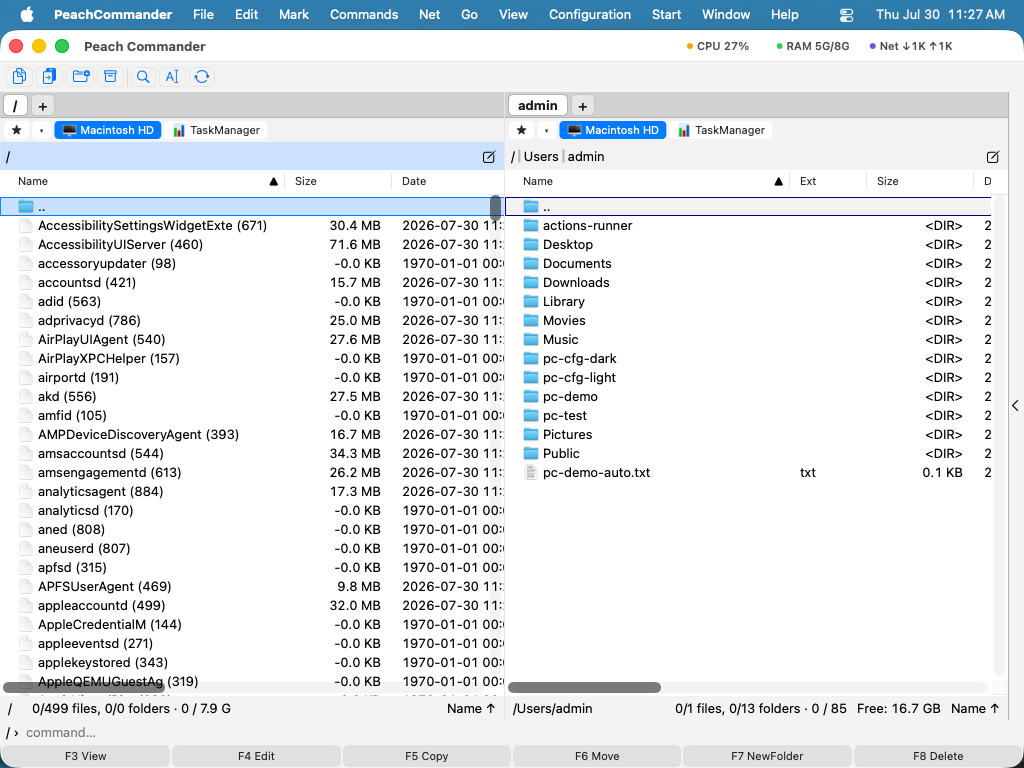Viewport: 1024px width, 768px height.
Task: Click the right panel horizontal scrollbar
Action: (584, 687)
